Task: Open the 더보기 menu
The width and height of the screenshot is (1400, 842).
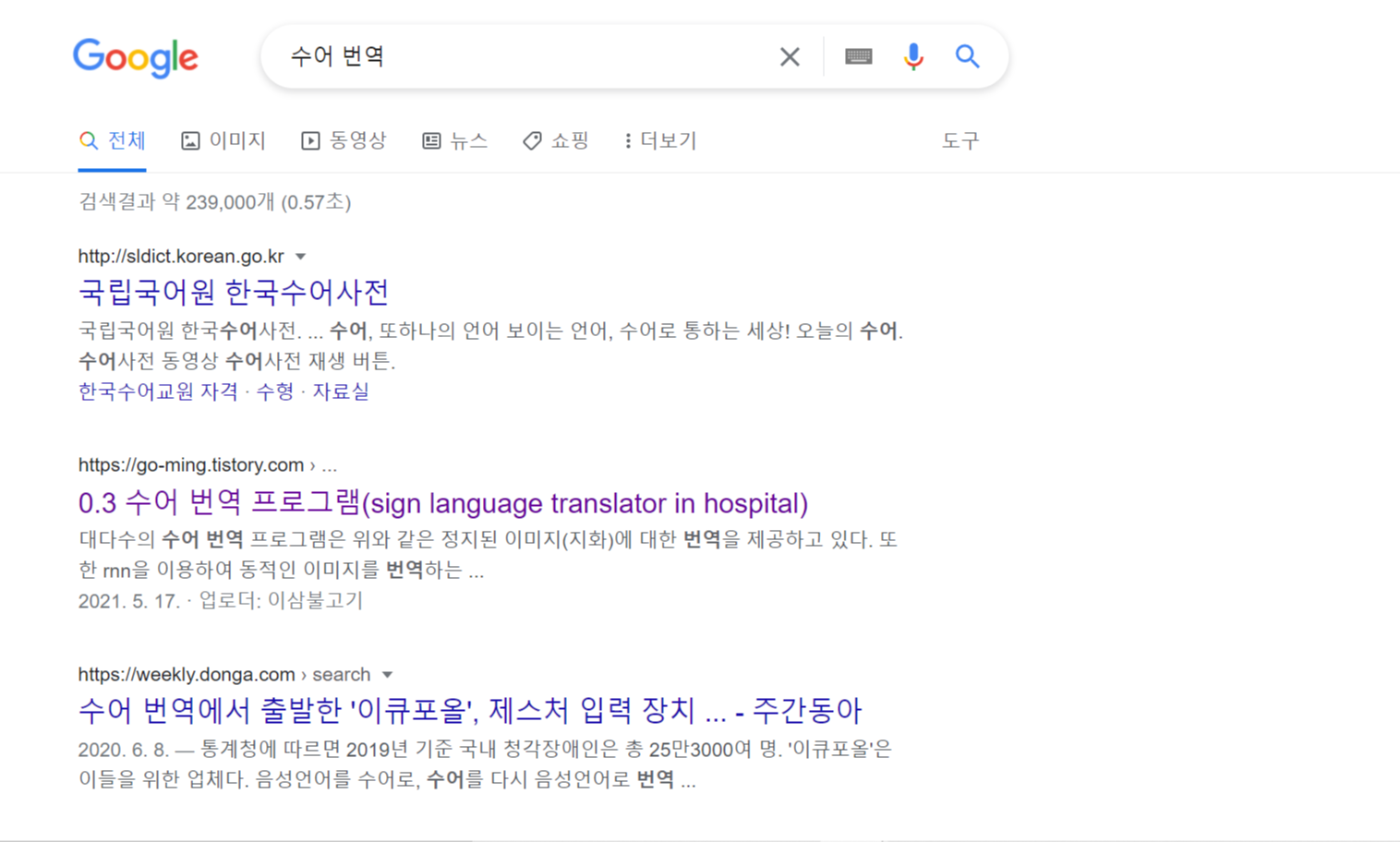Action: pyautogui.click(x=660, y=140)
